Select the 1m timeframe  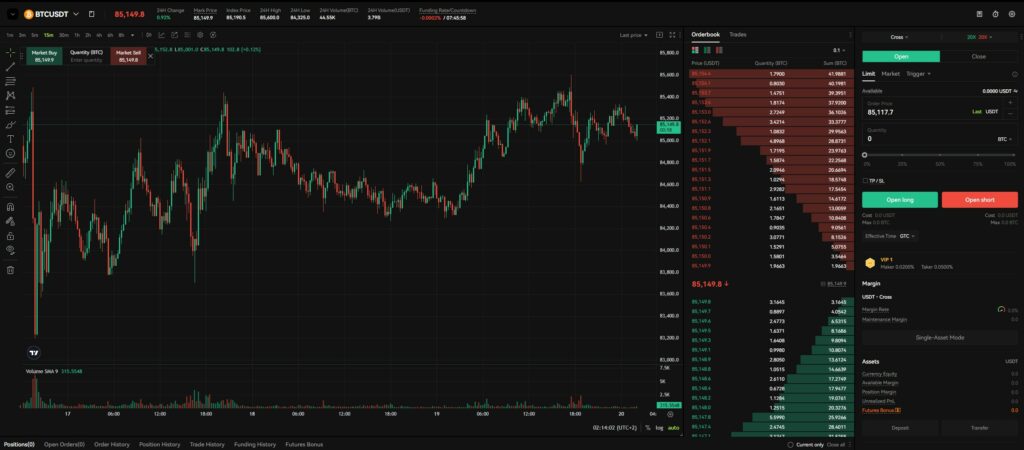[x=10, y=35]
